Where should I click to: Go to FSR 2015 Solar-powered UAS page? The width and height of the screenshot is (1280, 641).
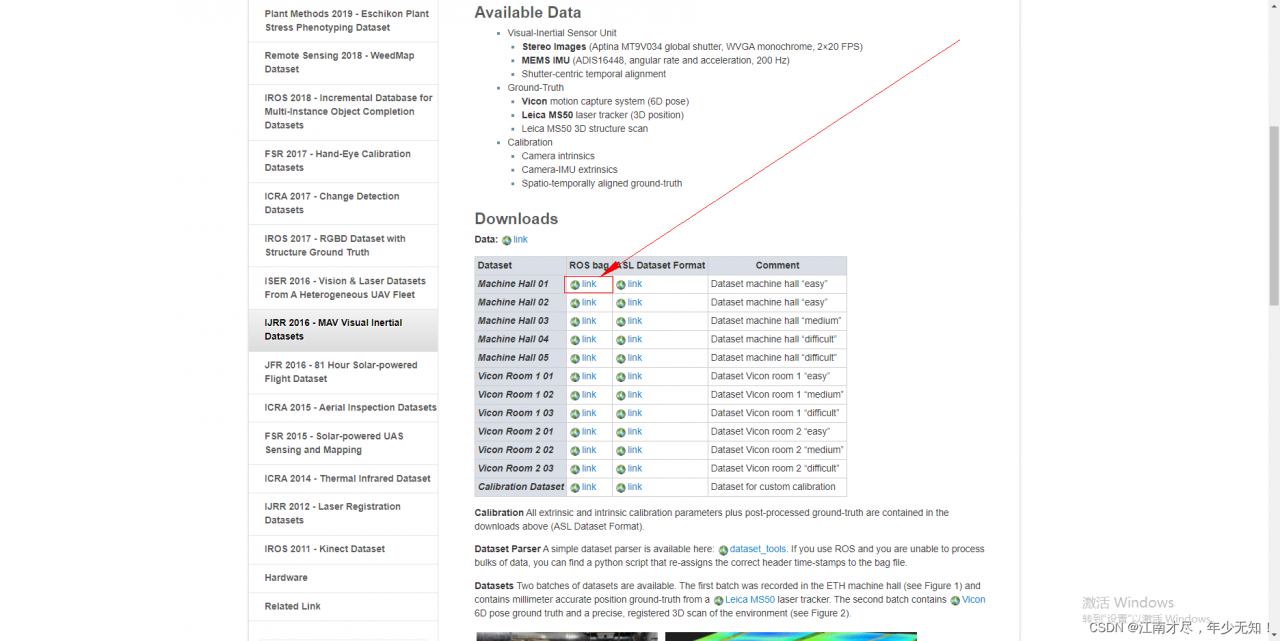(x=343, y=443)
